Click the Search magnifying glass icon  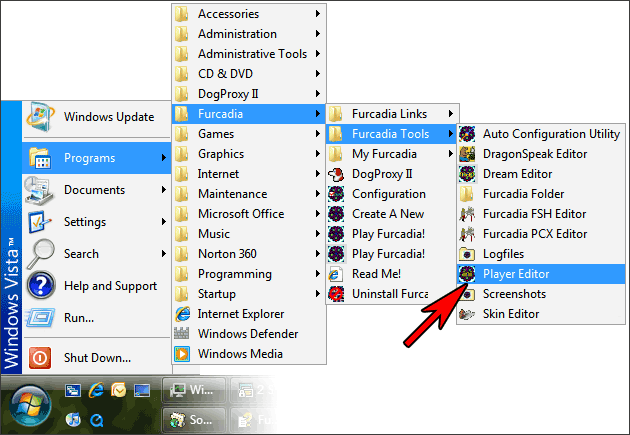click(41, 254)
